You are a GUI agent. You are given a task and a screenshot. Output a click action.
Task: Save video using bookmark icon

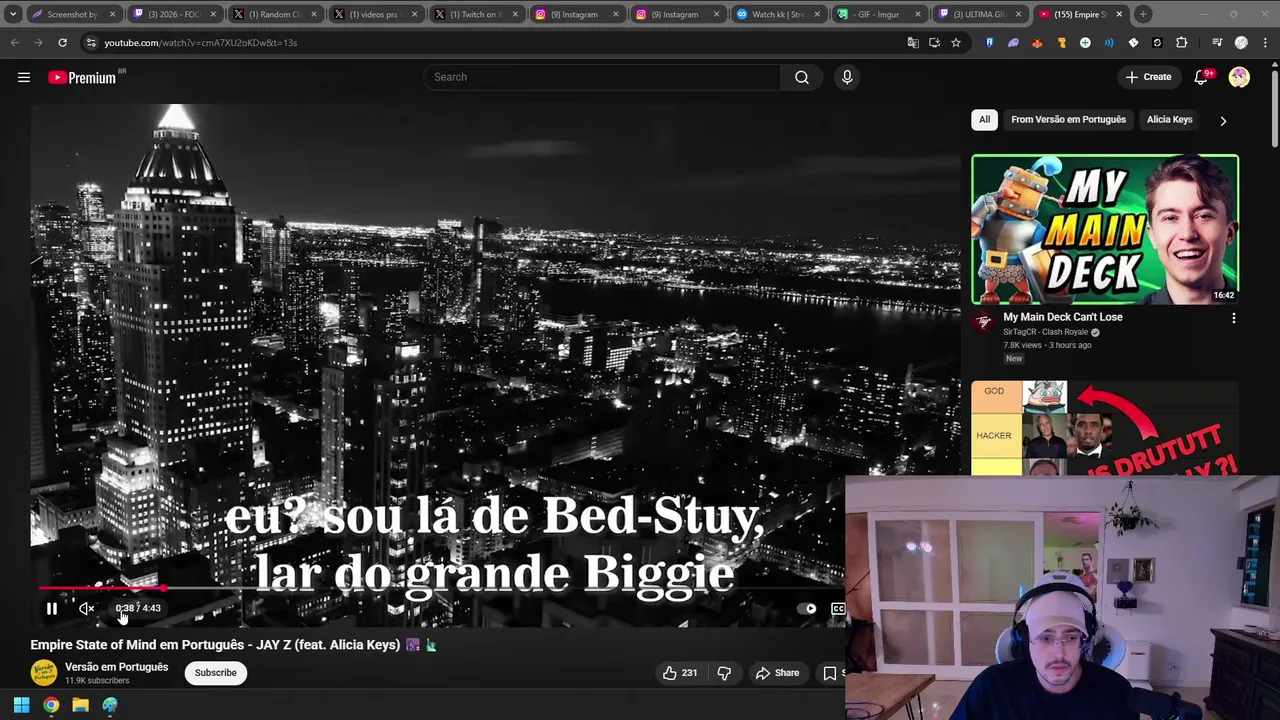[x=829, y=673]
